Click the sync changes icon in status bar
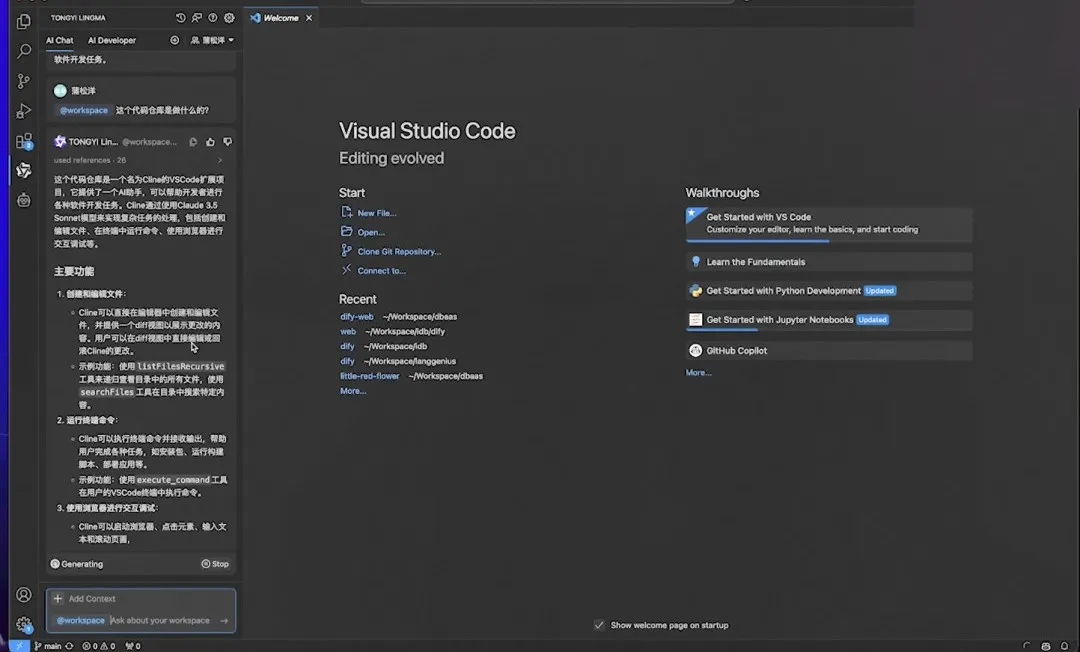 pos(69,646)
